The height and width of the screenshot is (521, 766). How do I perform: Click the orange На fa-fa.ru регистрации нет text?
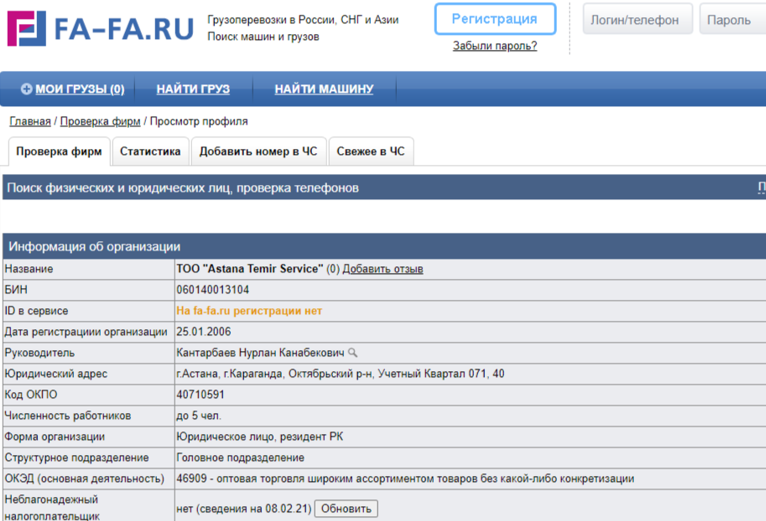[249, 311]
